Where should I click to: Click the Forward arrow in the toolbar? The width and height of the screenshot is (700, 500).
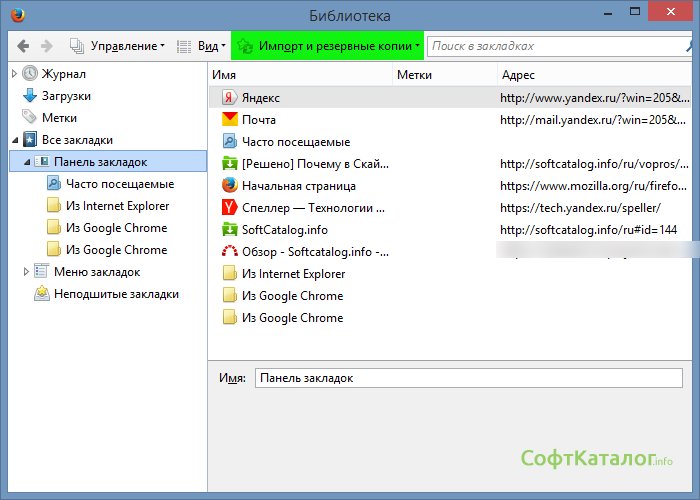[45, 46]
